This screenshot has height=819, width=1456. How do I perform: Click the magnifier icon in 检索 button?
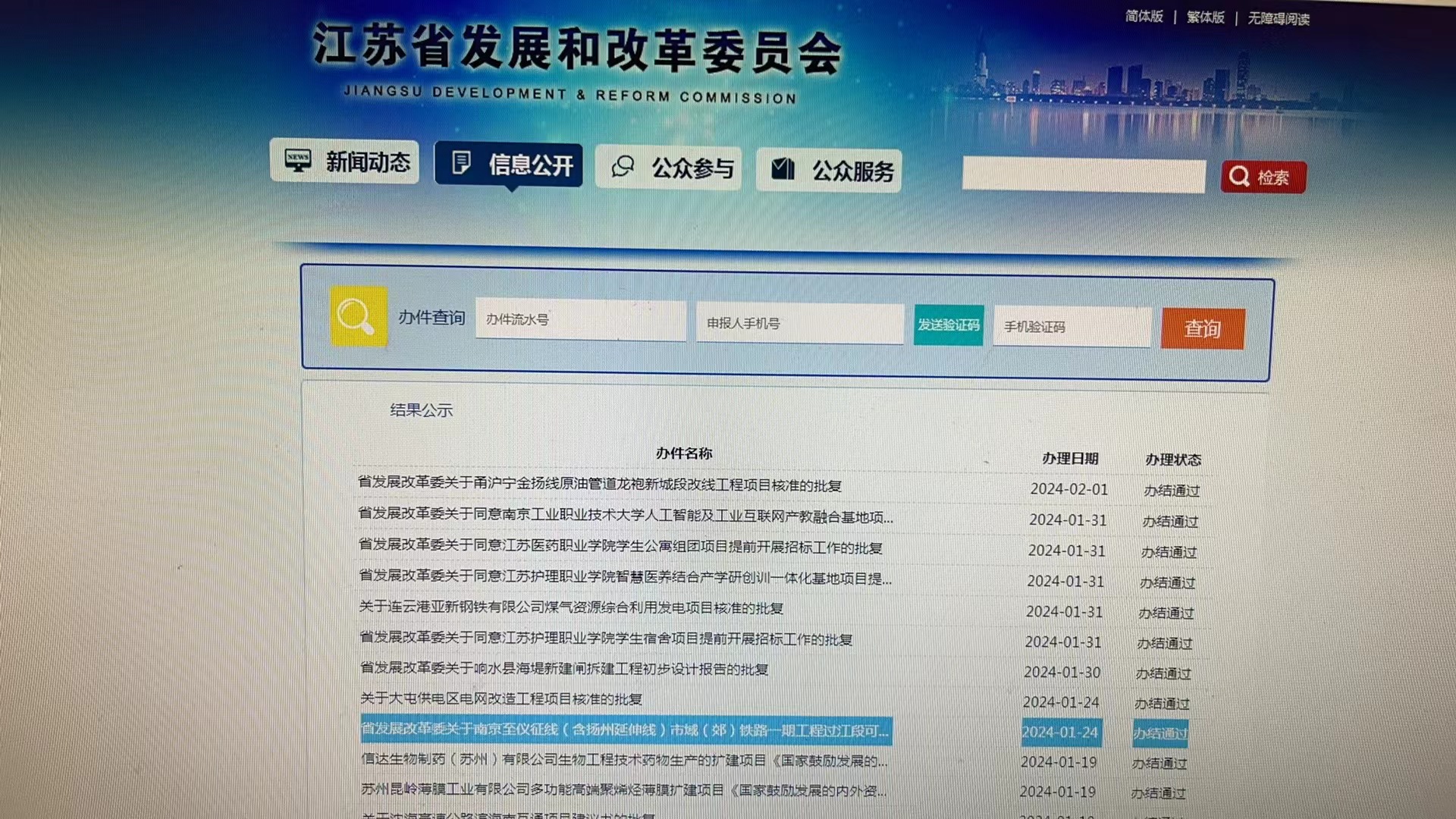point(1239,176)
